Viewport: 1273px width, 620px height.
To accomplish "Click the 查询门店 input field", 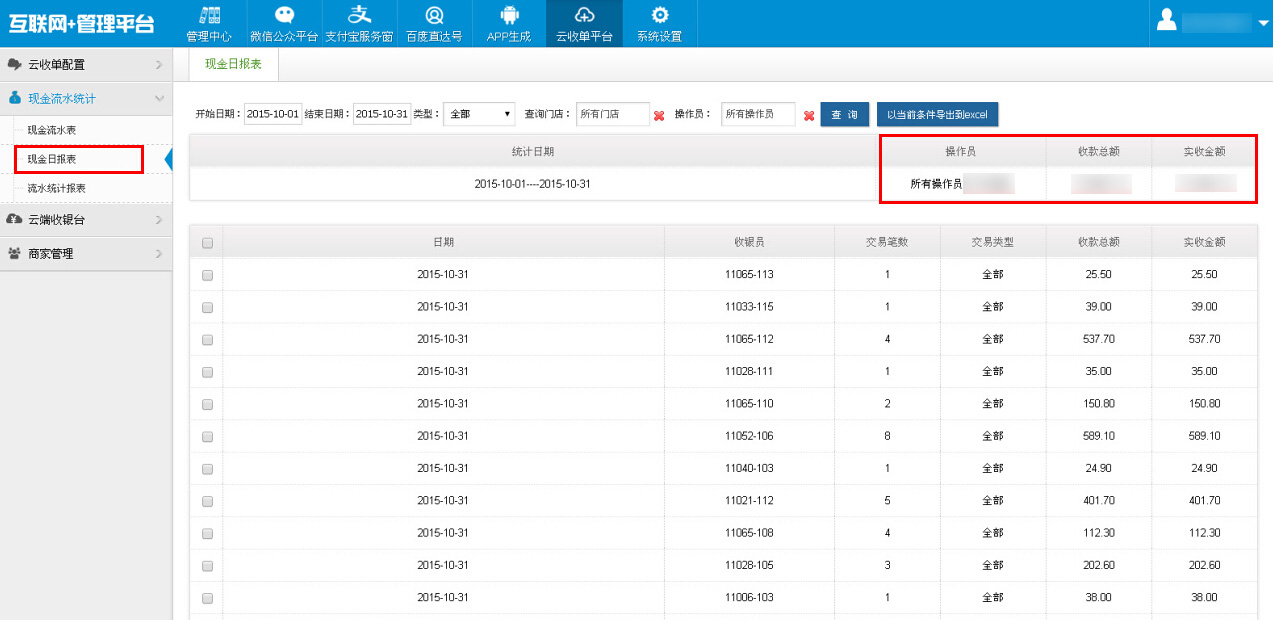I will coord(613,114).
